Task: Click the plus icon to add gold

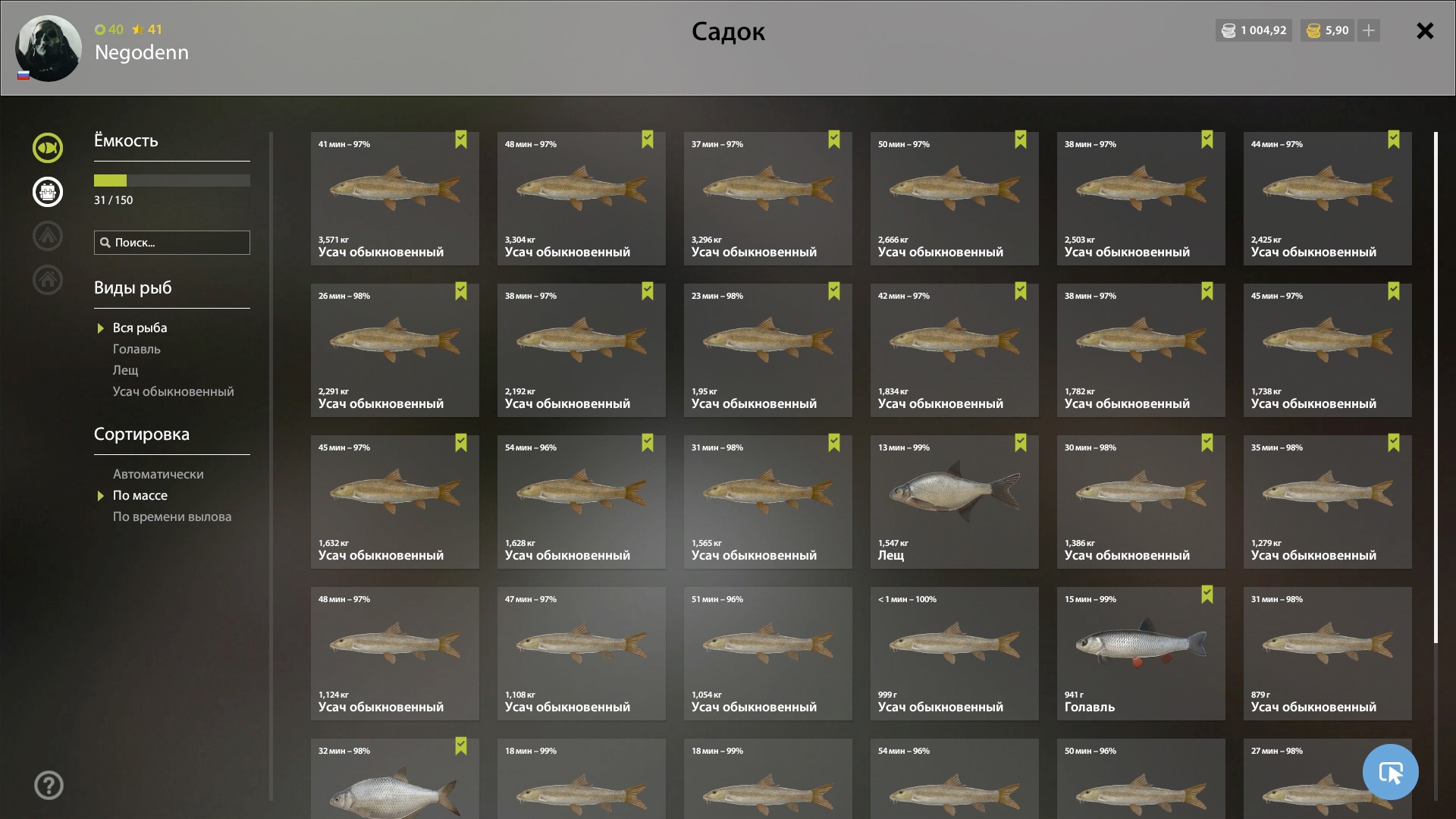Action: (x=1369, y=30)
